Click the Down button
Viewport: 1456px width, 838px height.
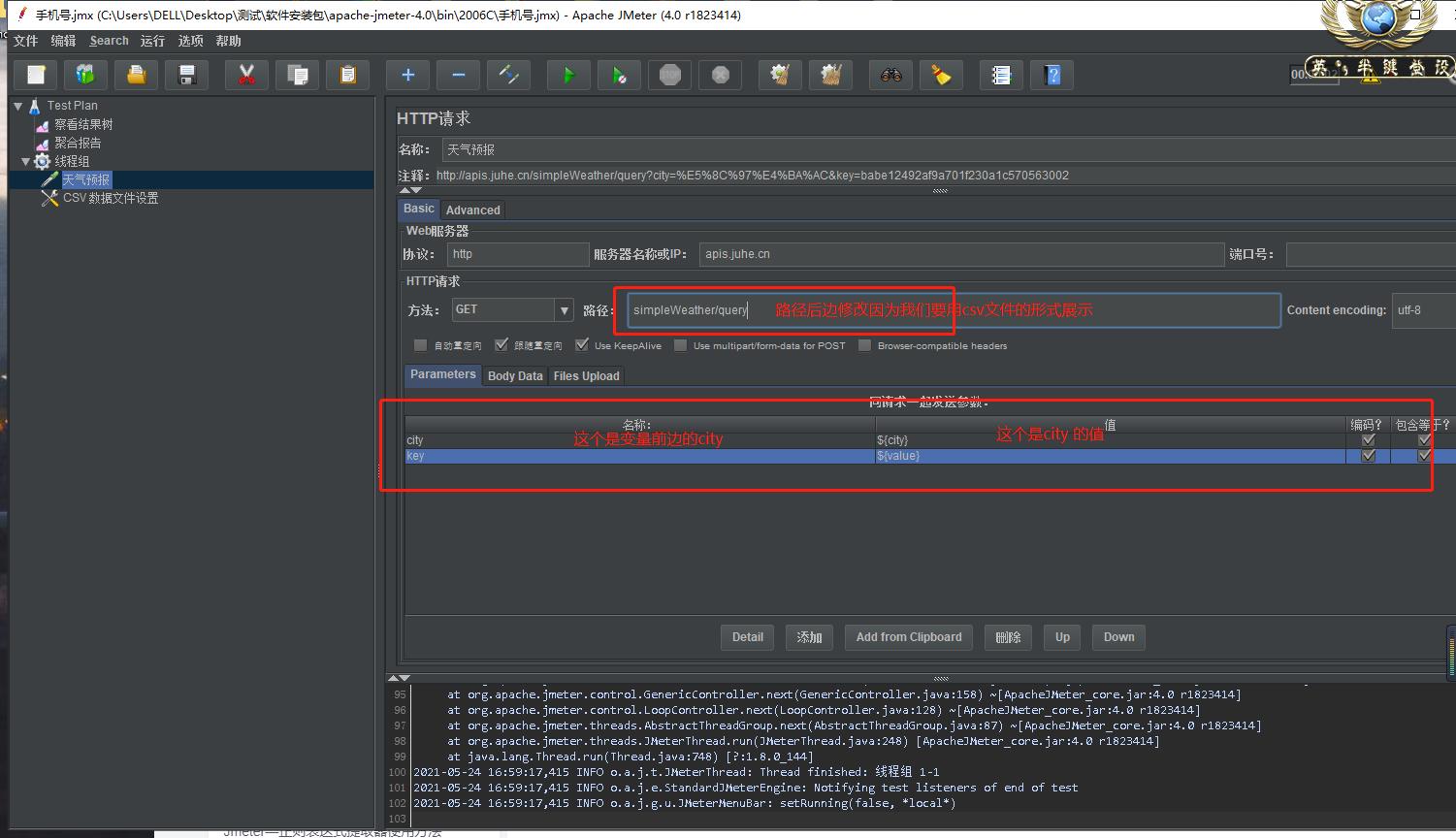(1118, 637)
